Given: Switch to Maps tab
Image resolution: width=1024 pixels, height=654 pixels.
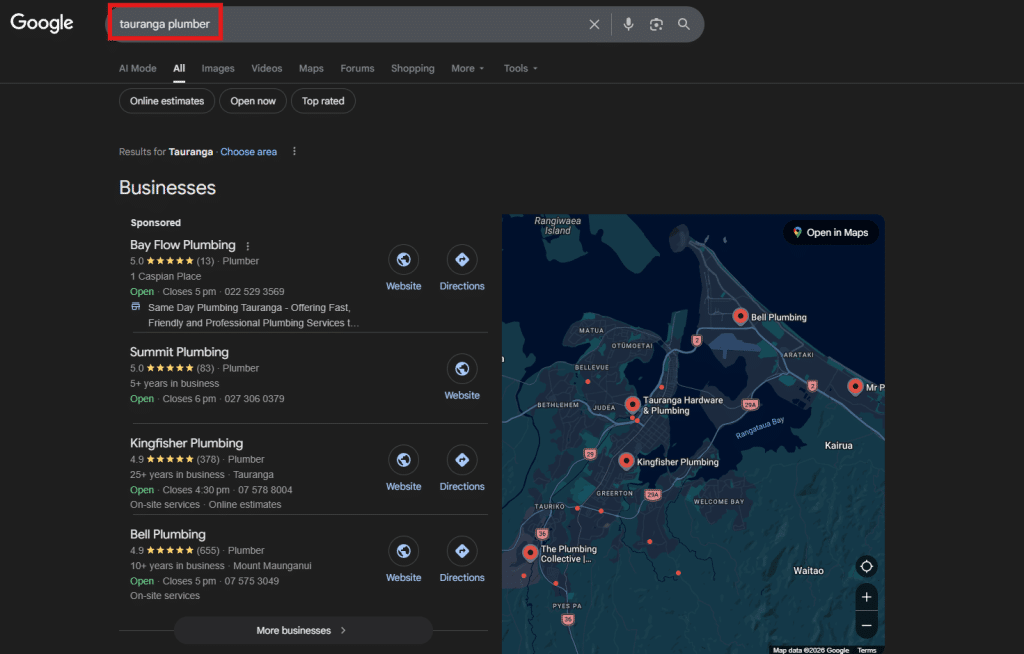Looking at the screenshot, I should click(x=312, y=68).
